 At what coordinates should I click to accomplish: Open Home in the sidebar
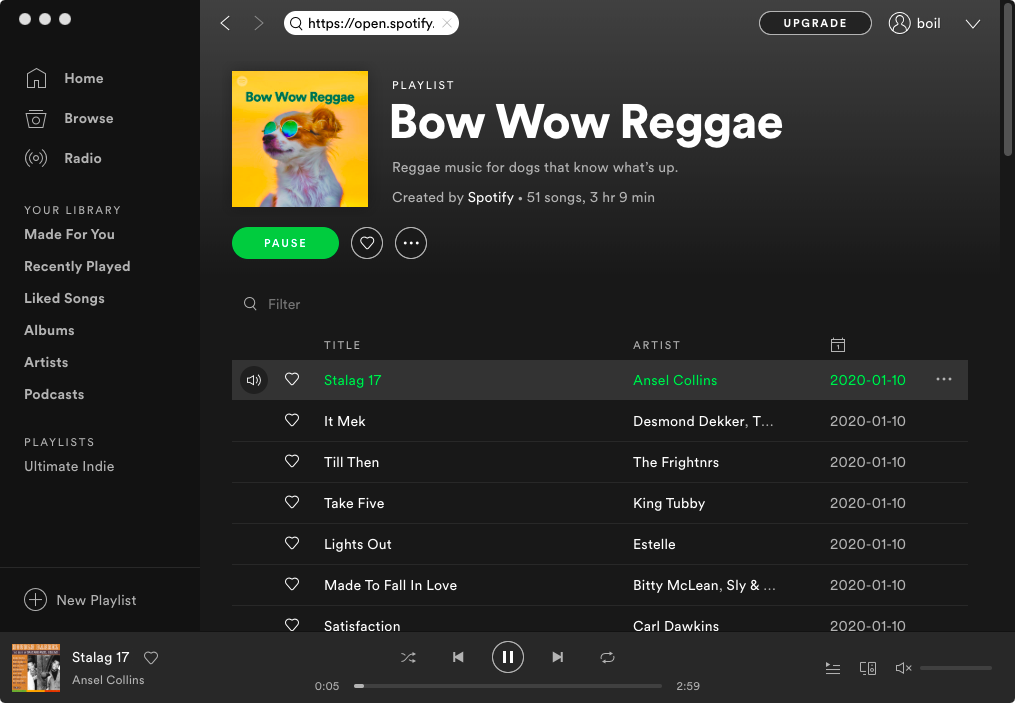coord(64,78)
